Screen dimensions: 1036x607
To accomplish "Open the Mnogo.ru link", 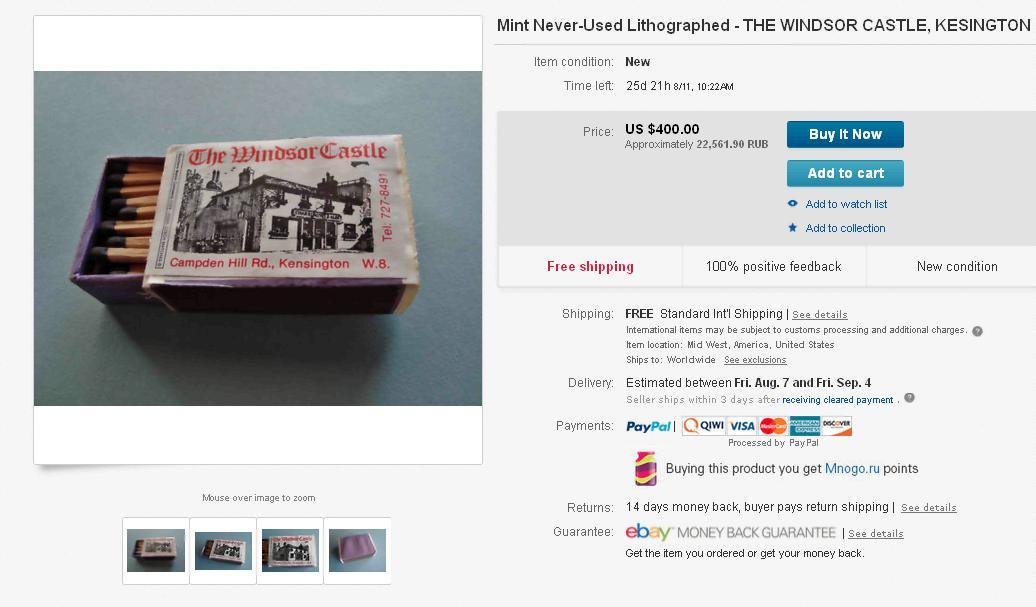I will [852, 468].
